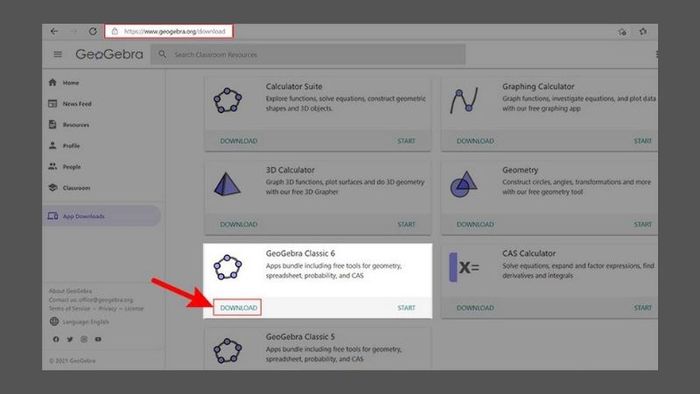Open Home in the sidebar
700x394 pixels.
(x=71, y=83)
